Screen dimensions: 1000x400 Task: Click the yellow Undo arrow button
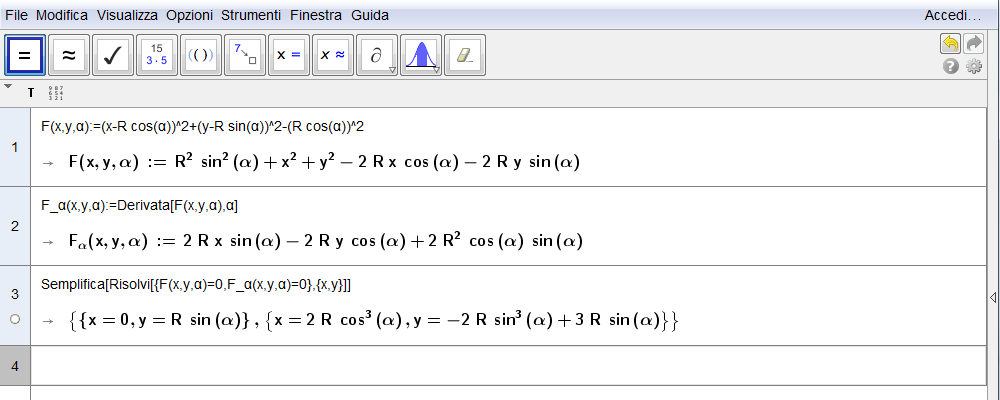[950, 44]
